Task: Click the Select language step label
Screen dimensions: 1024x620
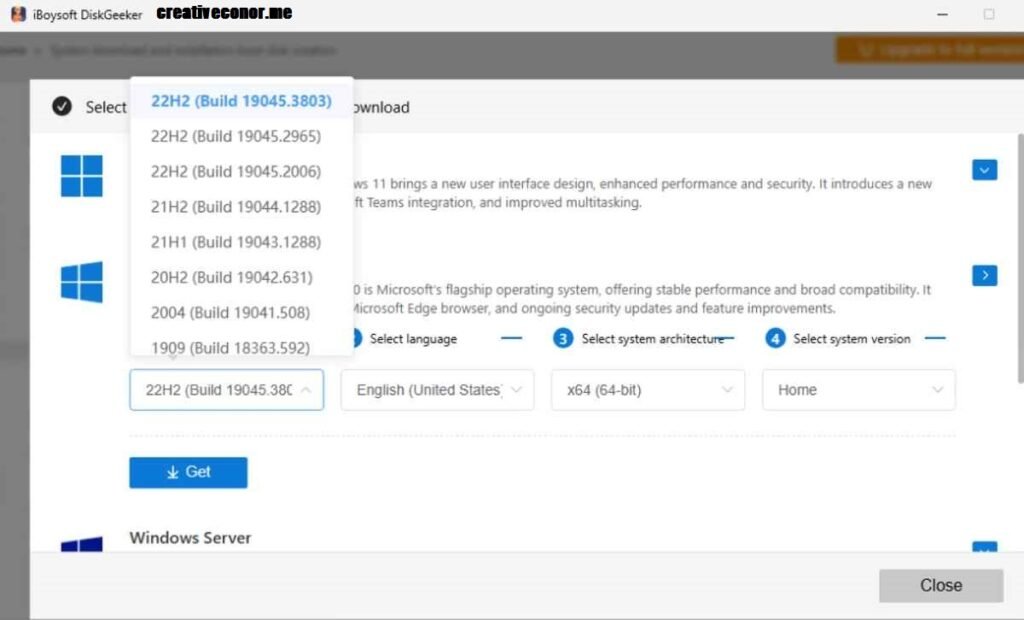Action: point(413,338)
